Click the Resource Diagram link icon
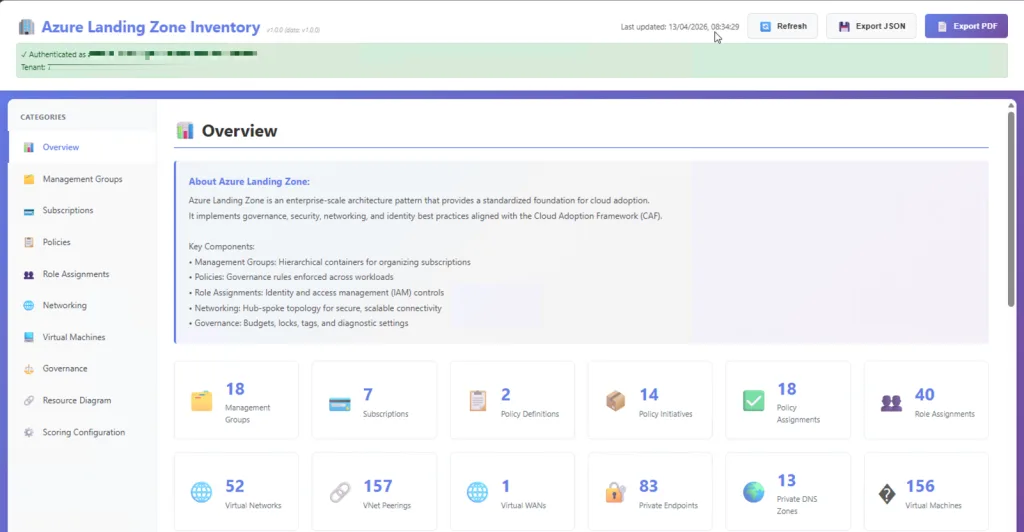Image resolution: width=1024 pixels, height=532 pixels. tap(29, 401)
